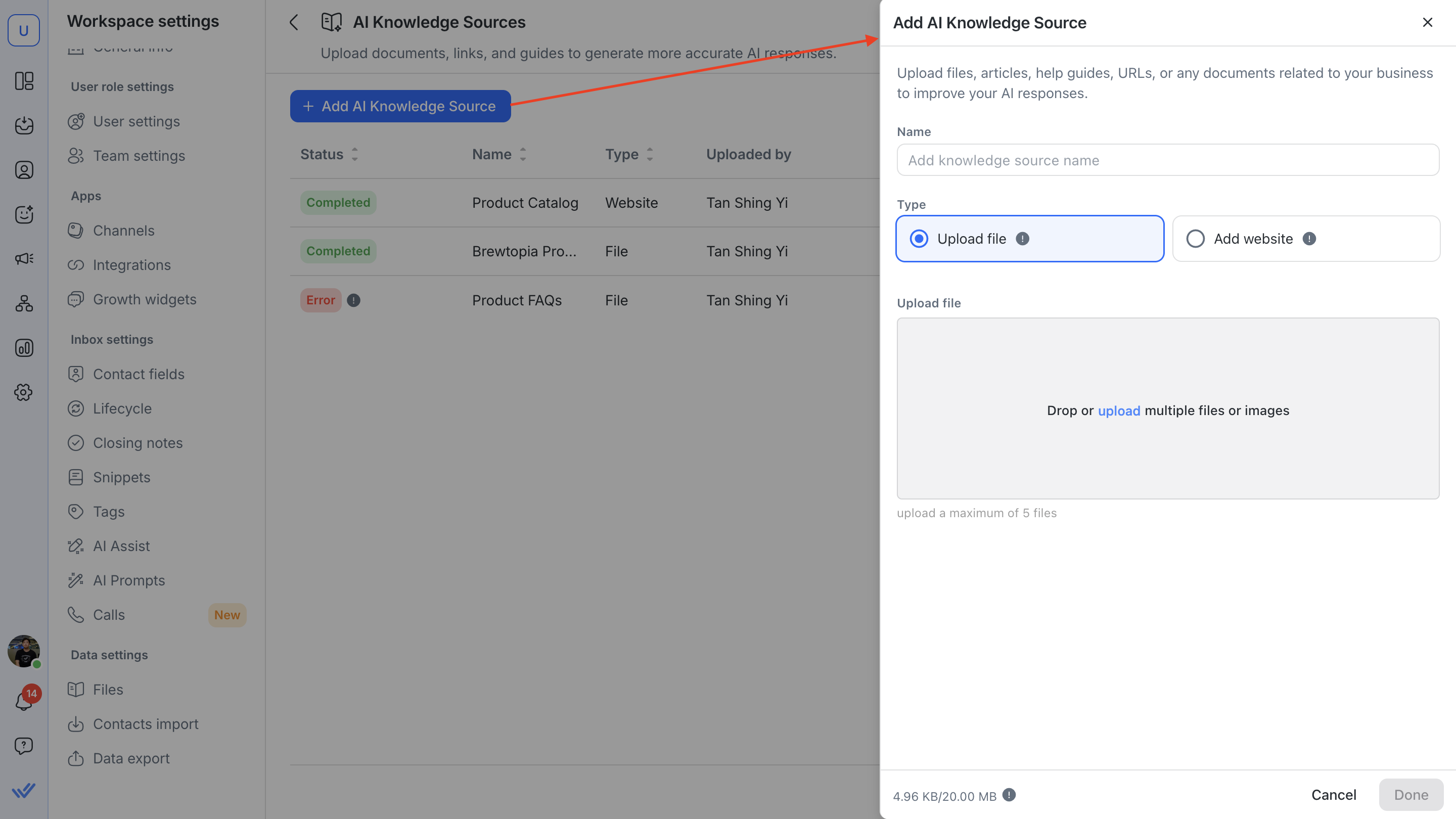The height and width of the screenshot is (819, 1456).
Task: Open the Broadcasts megaphone icon
Action: pyautogui.click(x=24, y=259)
